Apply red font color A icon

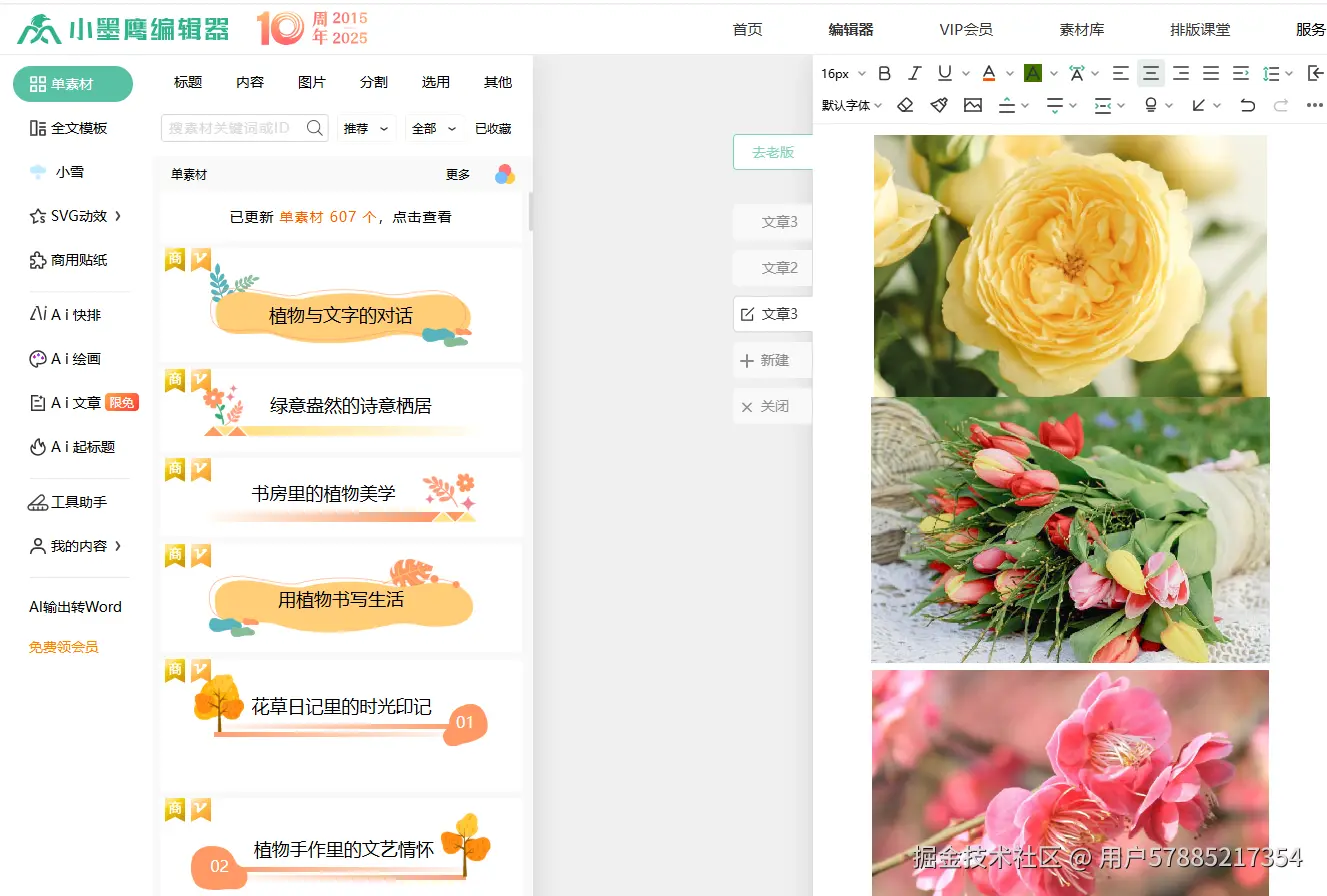(989, 73)
